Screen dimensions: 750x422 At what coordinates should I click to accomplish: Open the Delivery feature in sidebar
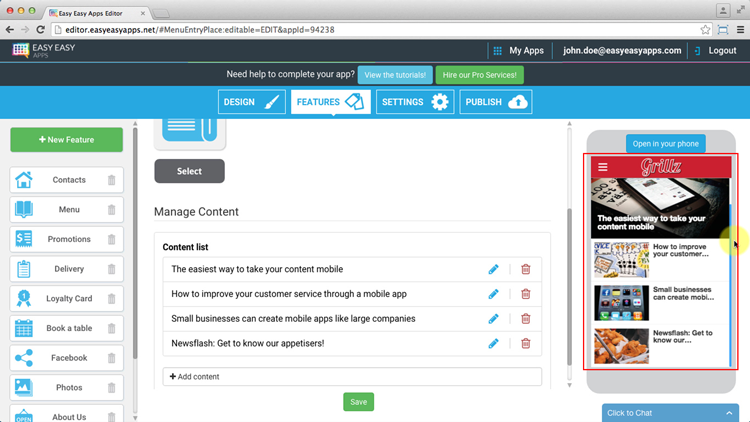point(66,269)
